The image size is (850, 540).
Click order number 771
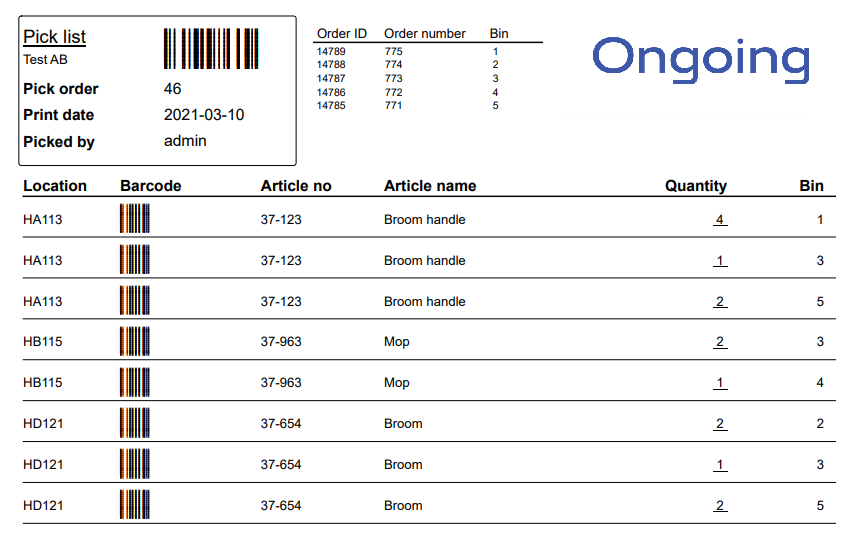394,106
